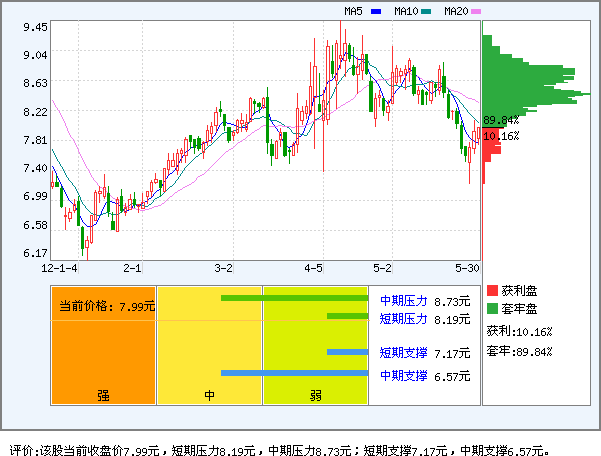Click the 8.22 price axis label
Viewport: 601px width, 456px height.
[x=35, y=112]
